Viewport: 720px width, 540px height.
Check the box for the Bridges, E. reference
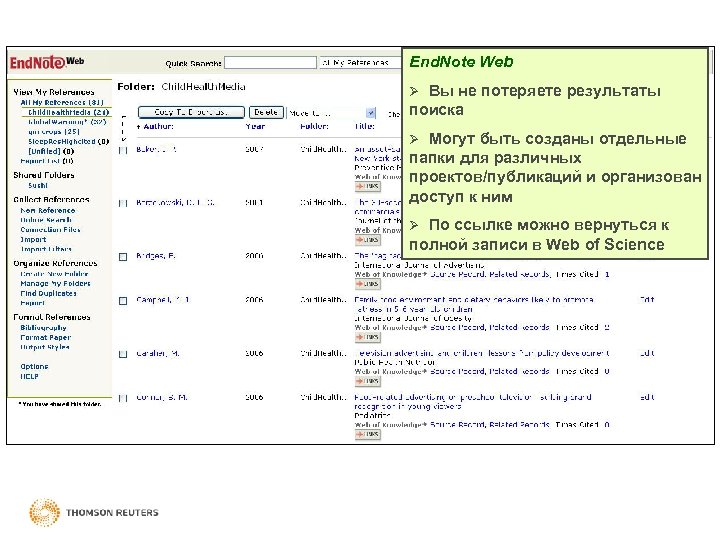click(123, 257)
